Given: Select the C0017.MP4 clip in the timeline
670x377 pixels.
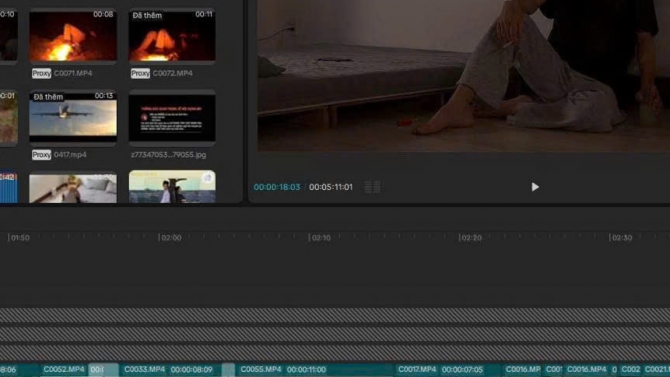Looking at the screenshot, I should coord(447,369).
